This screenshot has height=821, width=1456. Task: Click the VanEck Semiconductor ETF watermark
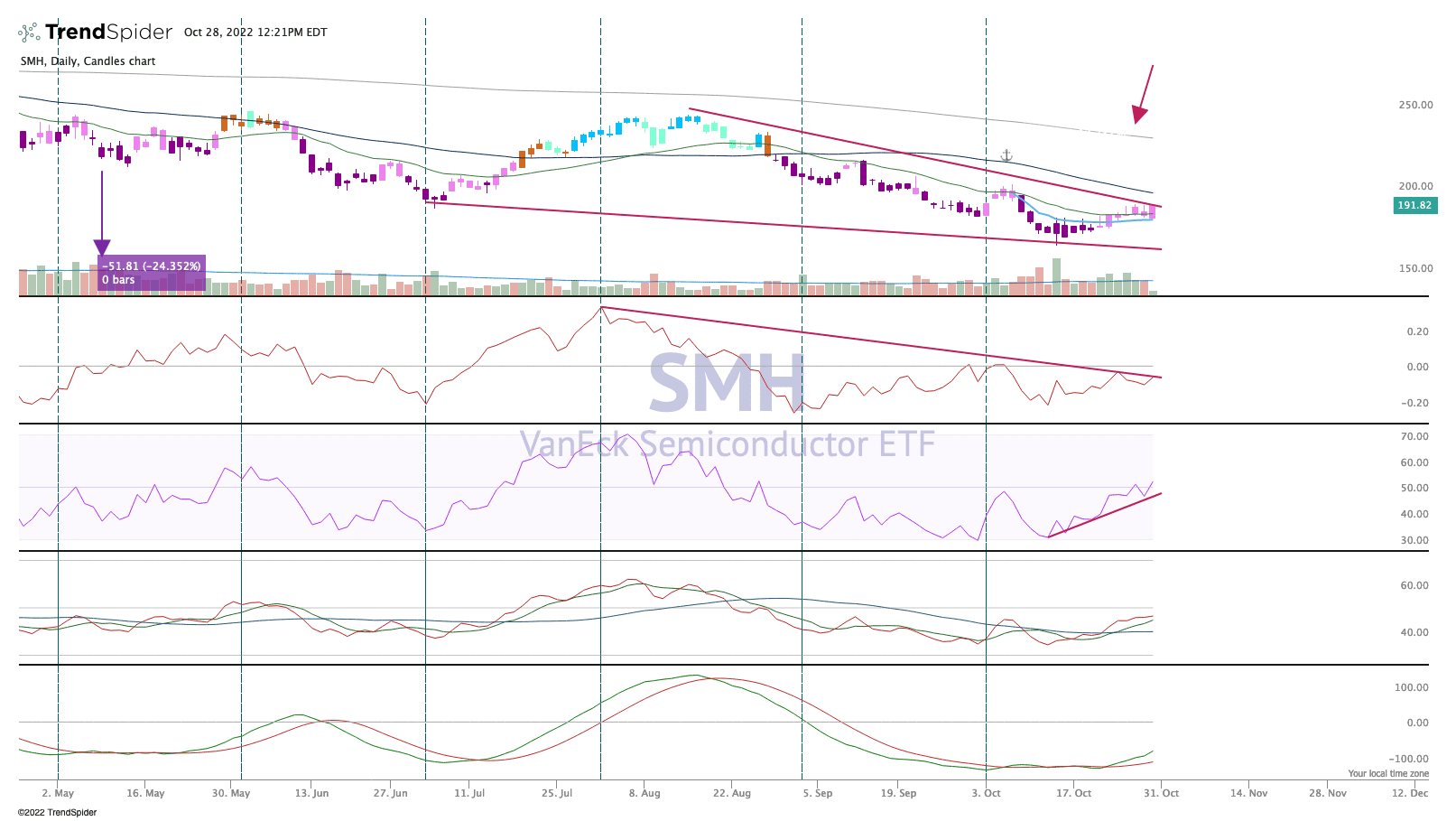[727, 444]
